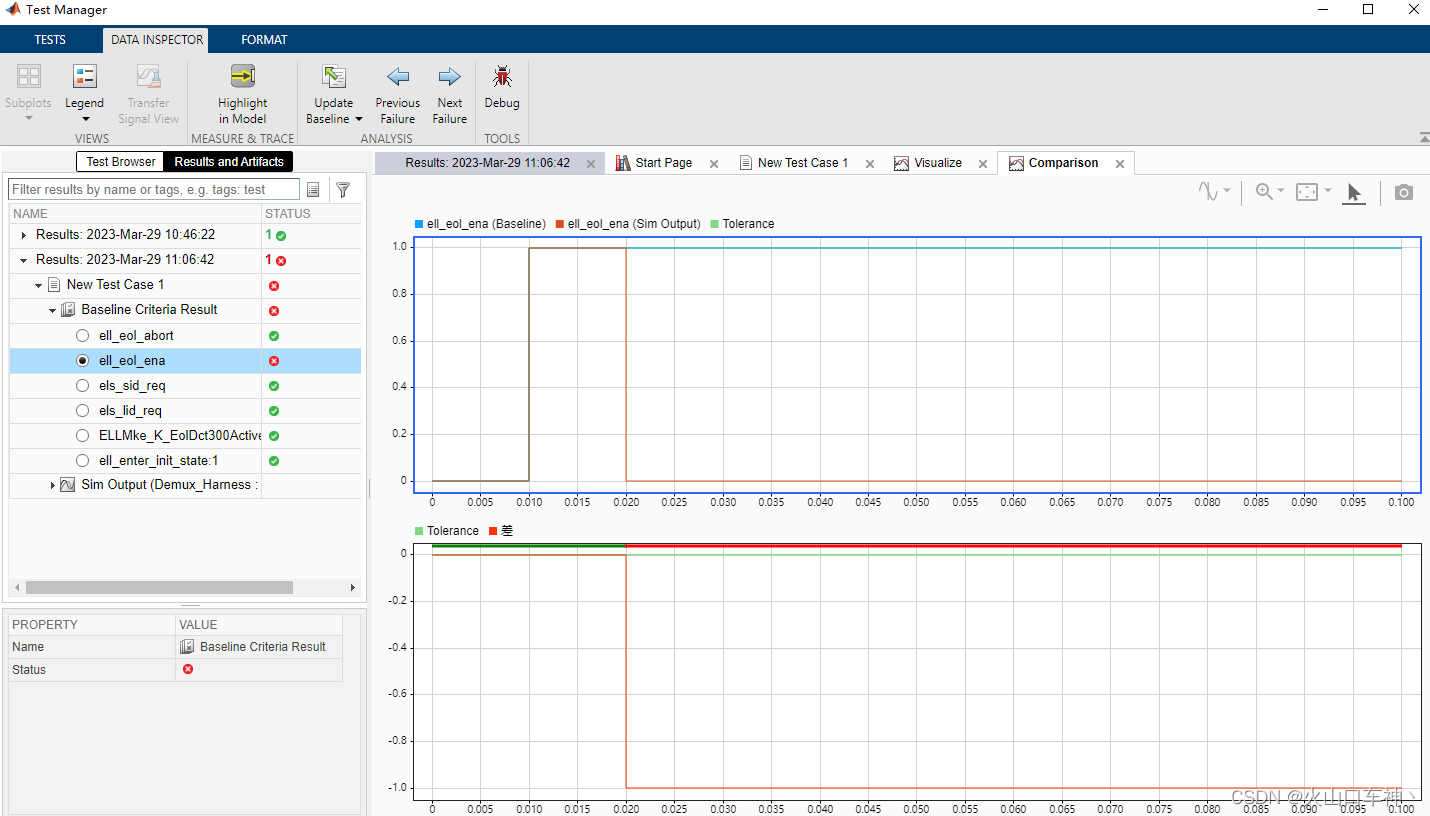1430x816 pixels.
Task: Close the Start Page tab
Action: (714, 164)
